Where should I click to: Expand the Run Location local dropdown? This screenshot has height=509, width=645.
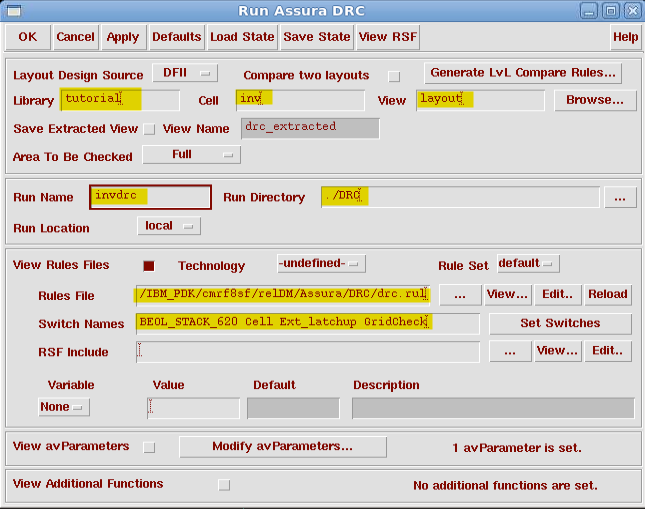click(168, 227)
